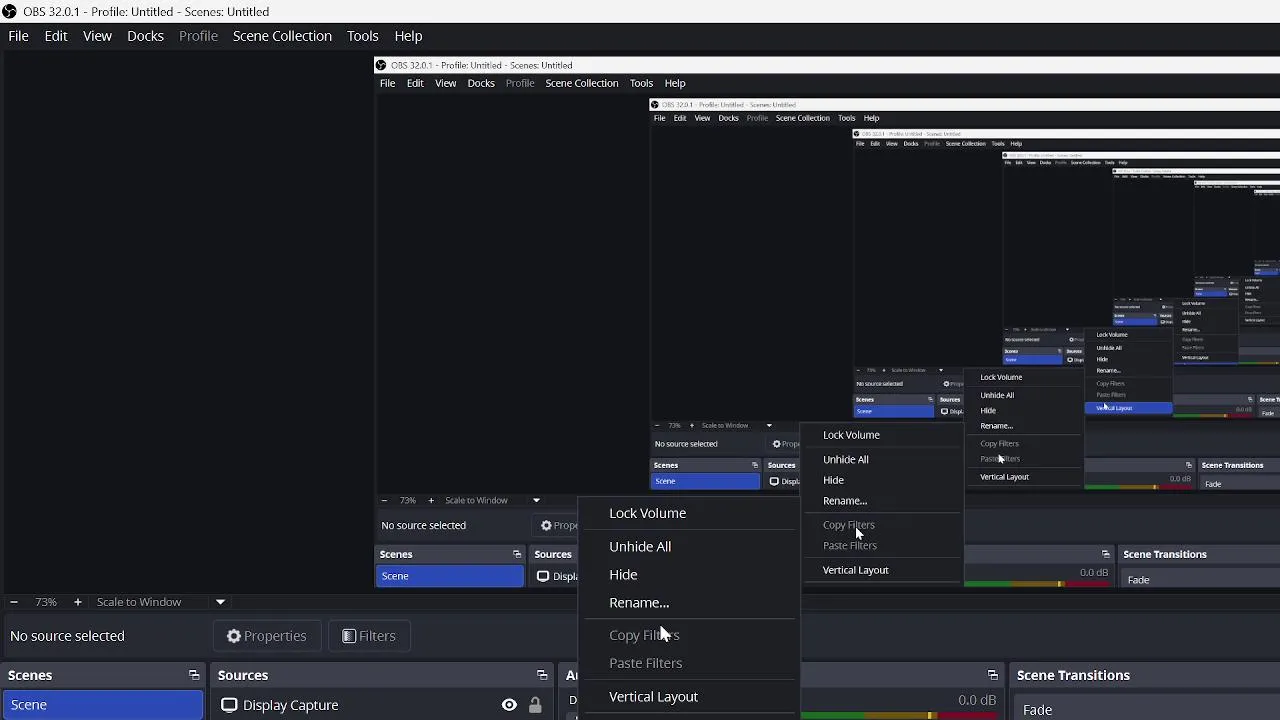The height and width of the screenshot is (720, 1280).
Task: Open the Help menu in the main OBS menu bar
Action: [408, 36]
